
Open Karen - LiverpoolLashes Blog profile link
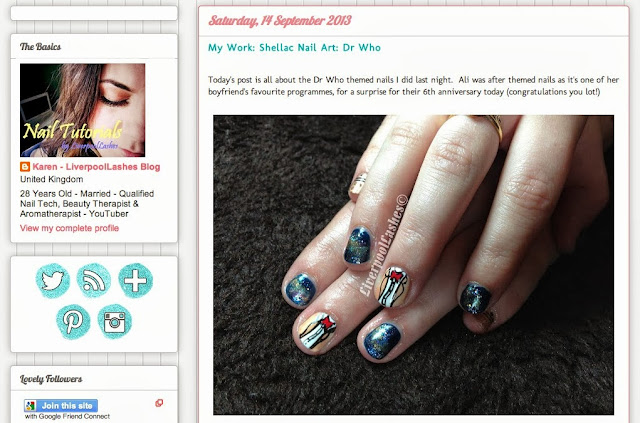coord(96,167)
